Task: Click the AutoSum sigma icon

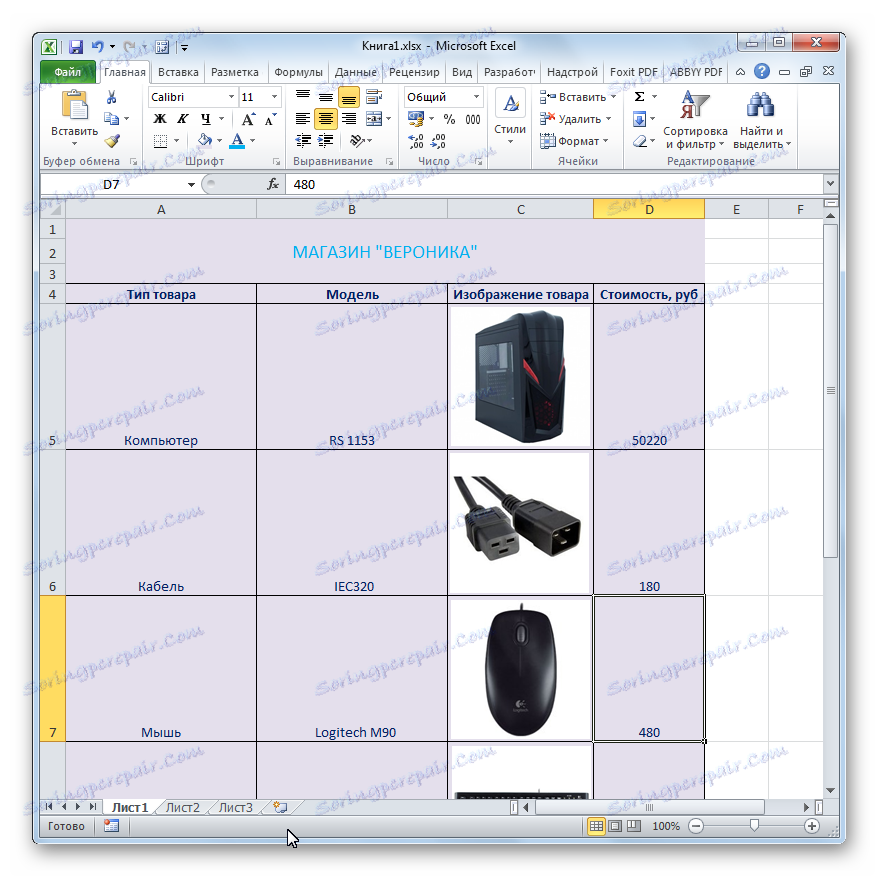Action: 639,97
